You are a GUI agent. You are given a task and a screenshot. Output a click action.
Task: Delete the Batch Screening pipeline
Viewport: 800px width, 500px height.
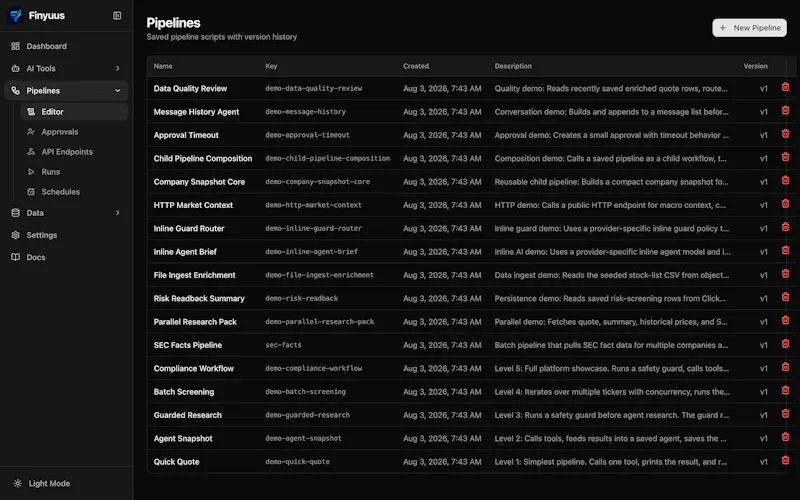tap(785, 391)
